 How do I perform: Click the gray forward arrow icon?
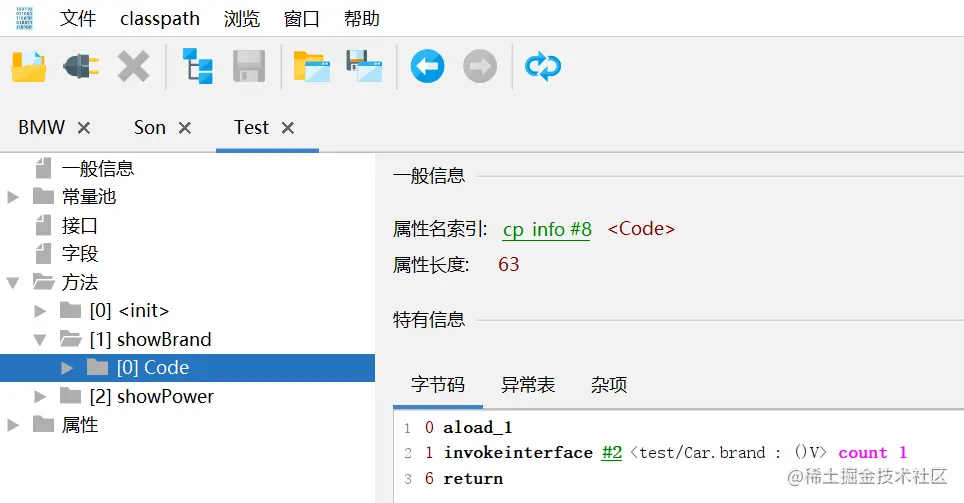coord(480,66)
